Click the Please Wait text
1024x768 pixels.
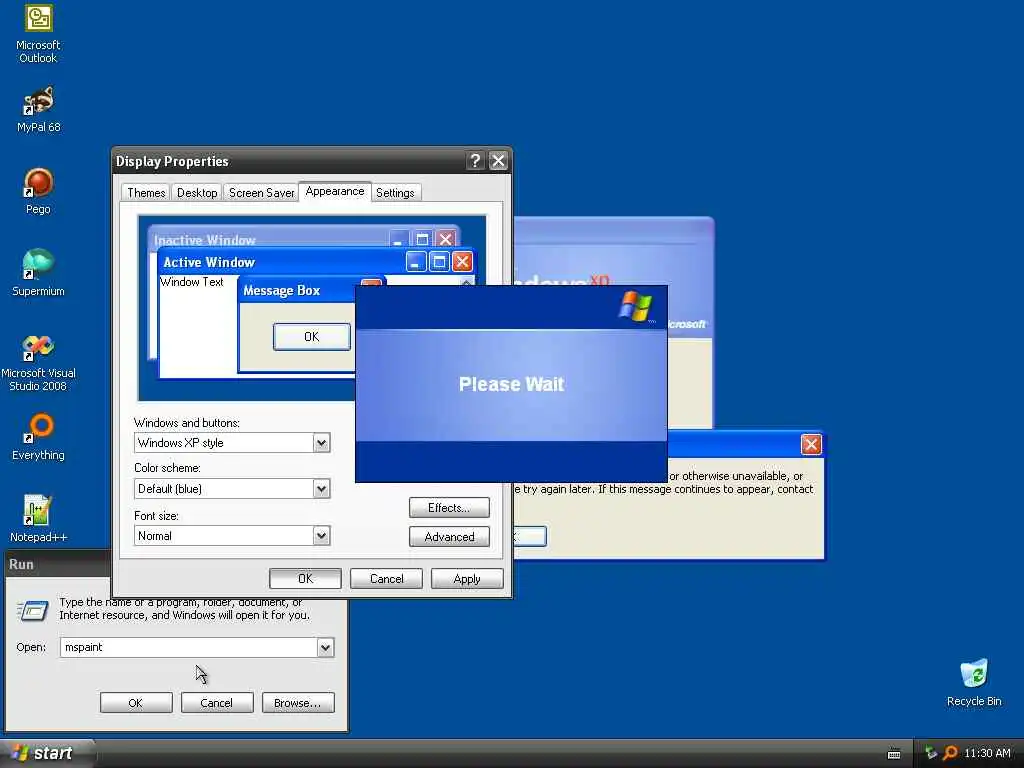(x=511, y=384)
